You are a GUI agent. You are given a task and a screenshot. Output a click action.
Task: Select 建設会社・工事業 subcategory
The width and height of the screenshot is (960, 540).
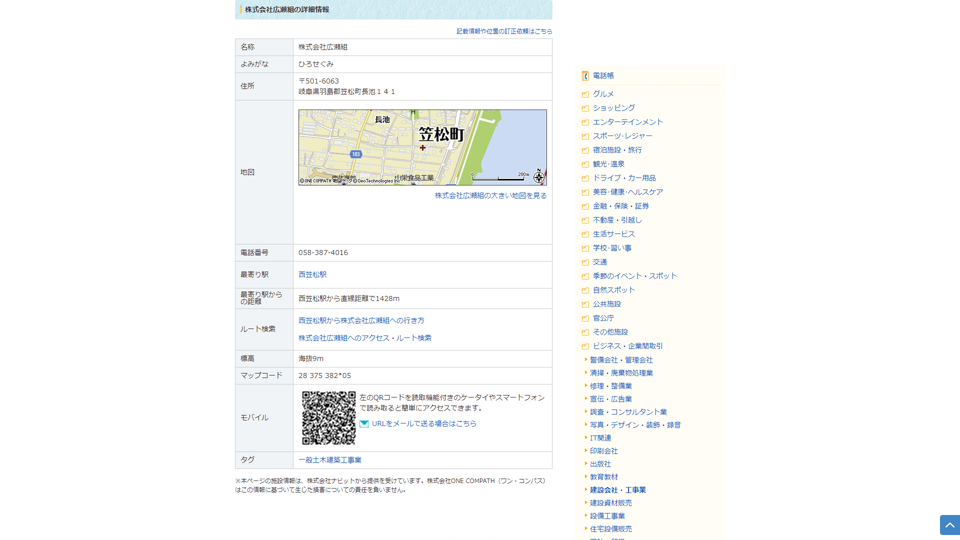pos(617,490)
